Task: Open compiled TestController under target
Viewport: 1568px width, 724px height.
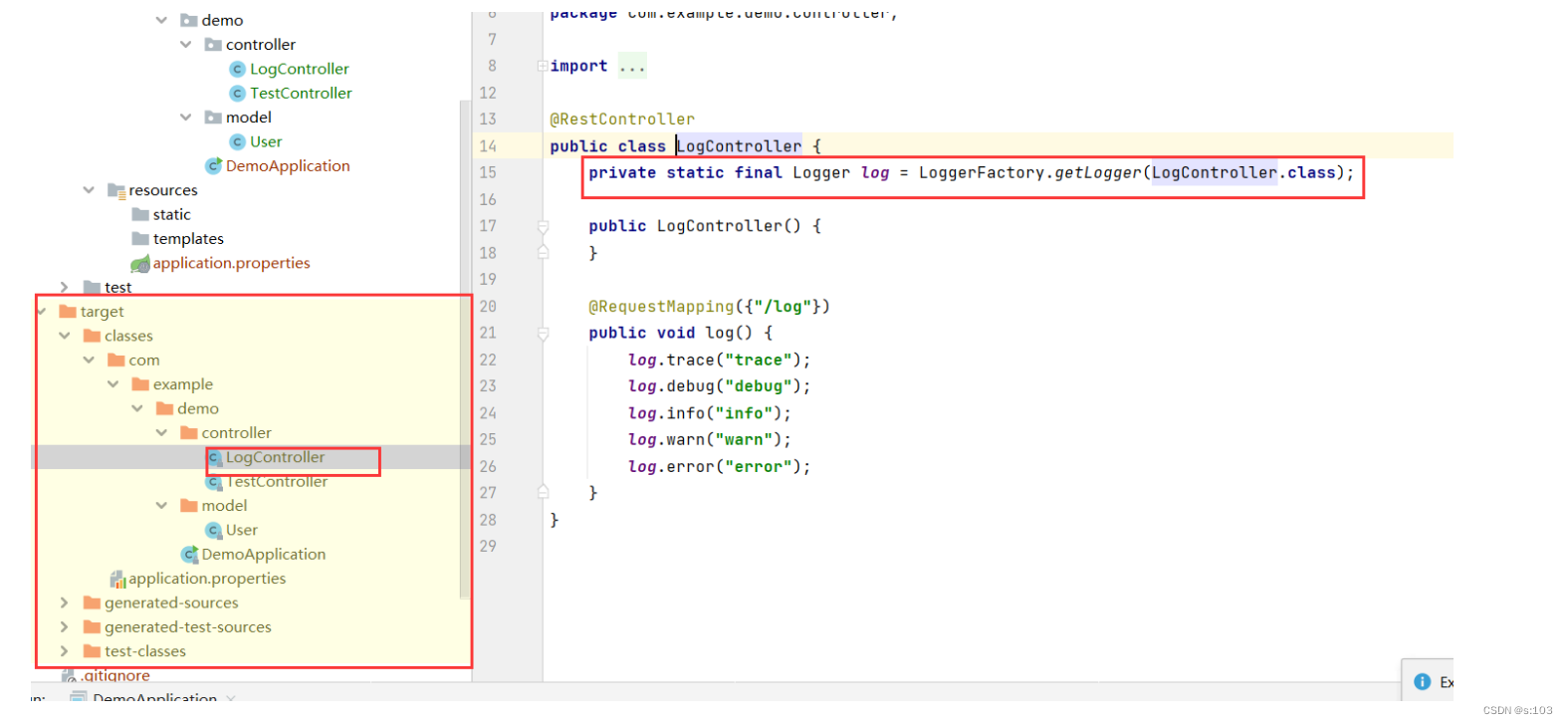Action: 277,481
